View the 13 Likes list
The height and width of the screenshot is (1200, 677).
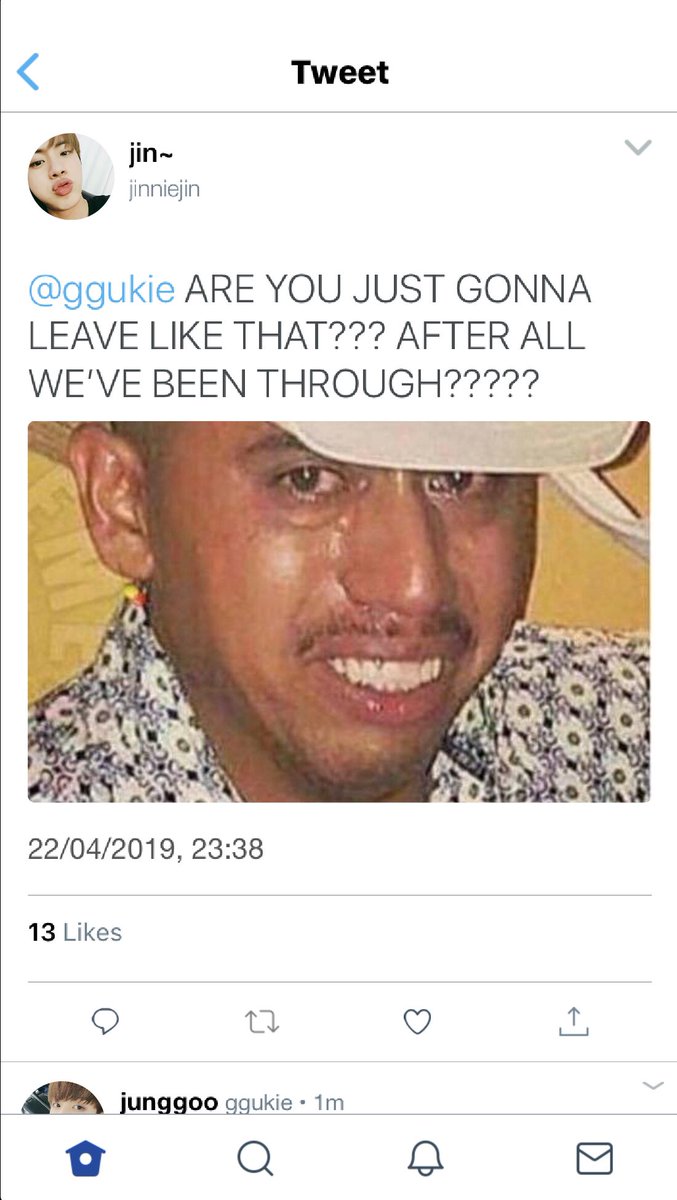point(75,932)
